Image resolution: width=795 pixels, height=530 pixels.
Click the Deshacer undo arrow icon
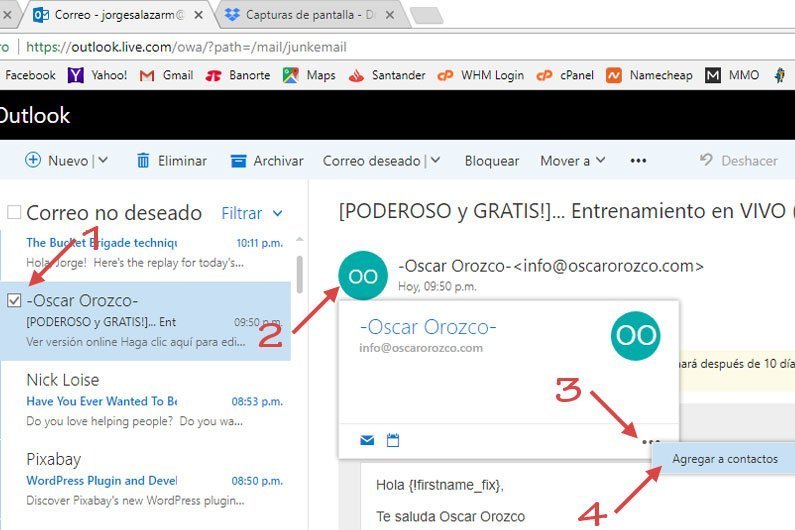(706, 159)
